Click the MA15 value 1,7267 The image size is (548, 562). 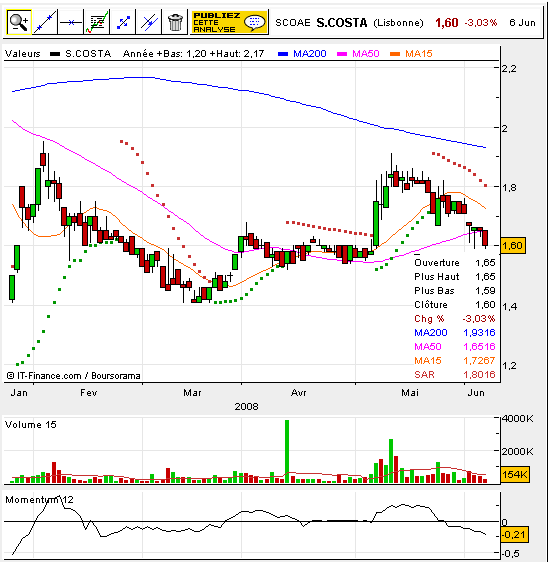pos(479,361)
